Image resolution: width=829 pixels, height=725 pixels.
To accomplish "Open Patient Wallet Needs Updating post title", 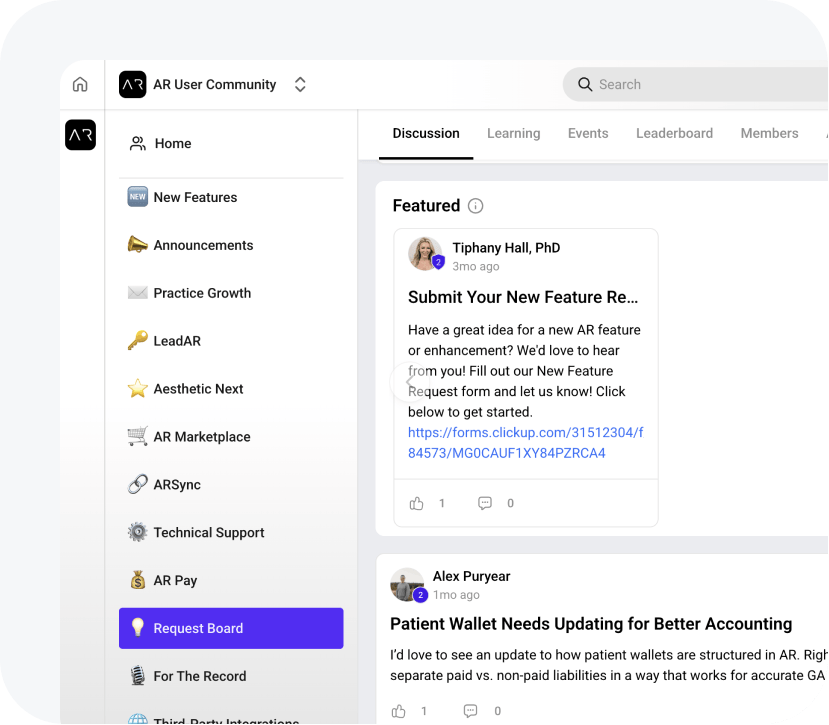I will coord(590,624).
